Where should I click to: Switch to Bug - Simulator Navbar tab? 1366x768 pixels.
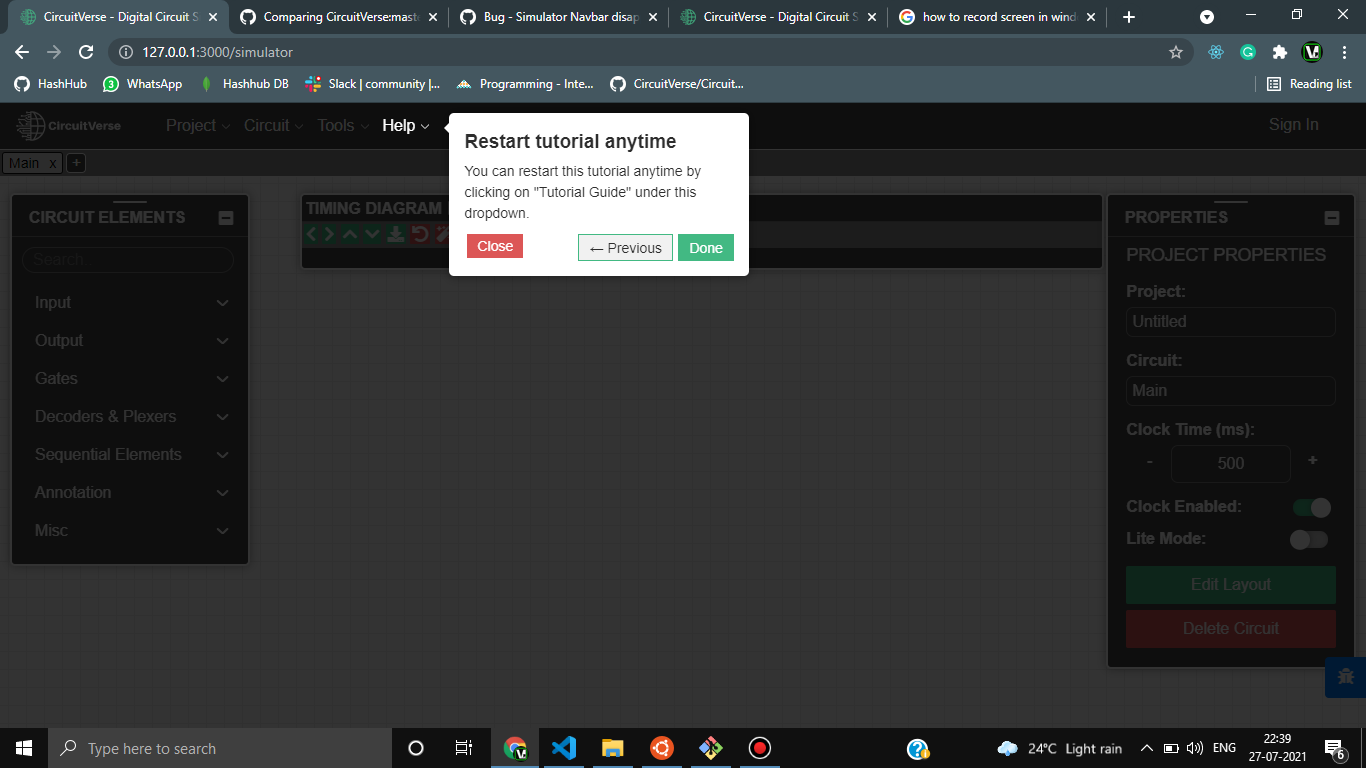click(x=557, y=17)
